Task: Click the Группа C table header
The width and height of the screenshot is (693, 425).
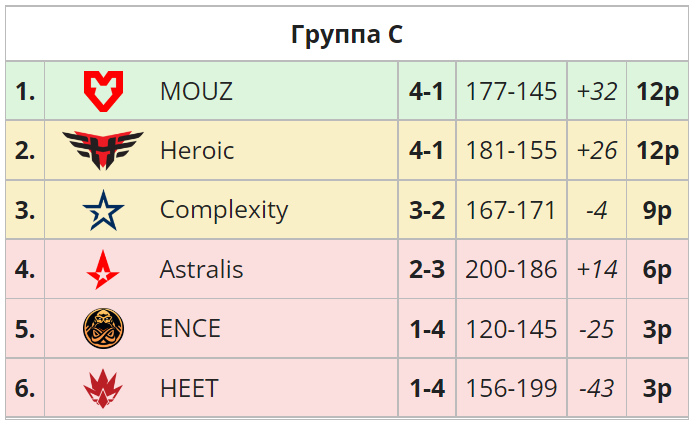Action: (x=346, y=34)
